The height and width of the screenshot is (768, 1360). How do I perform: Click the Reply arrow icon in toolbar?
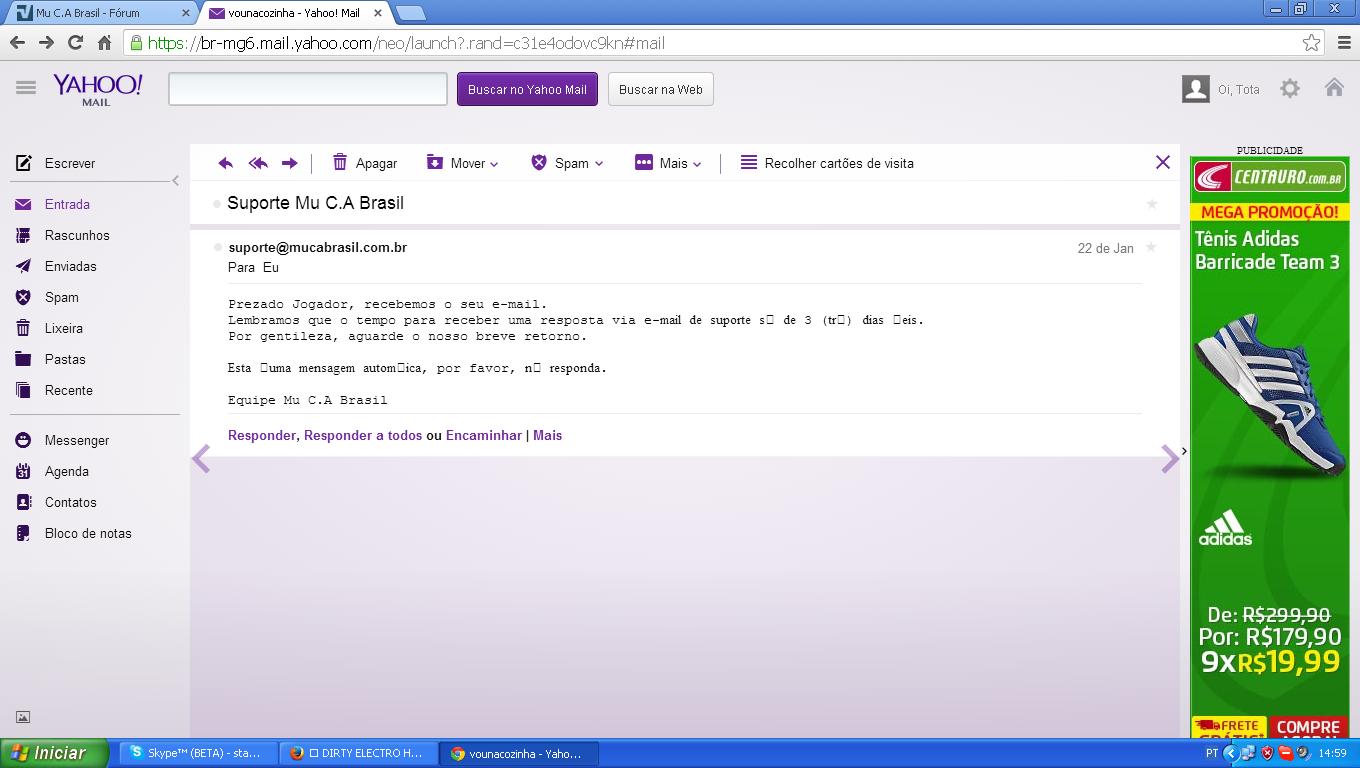[x=226, y=163]
